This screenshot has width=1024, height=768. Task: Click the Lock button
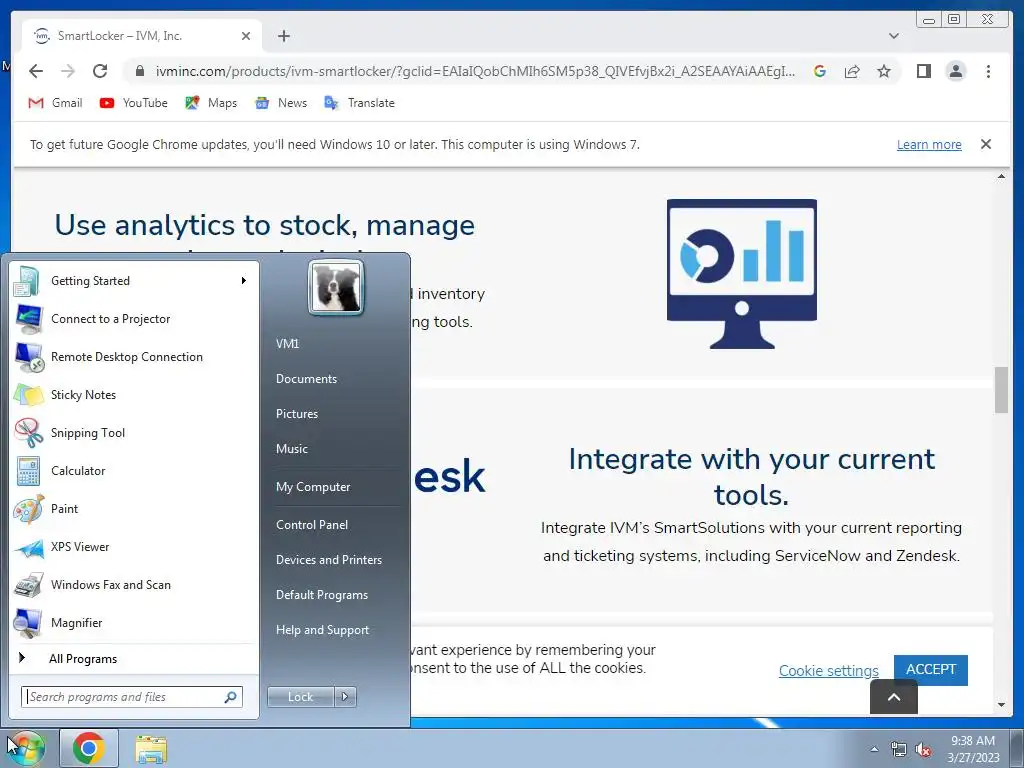pyautogui.click(x=300, y=697)
